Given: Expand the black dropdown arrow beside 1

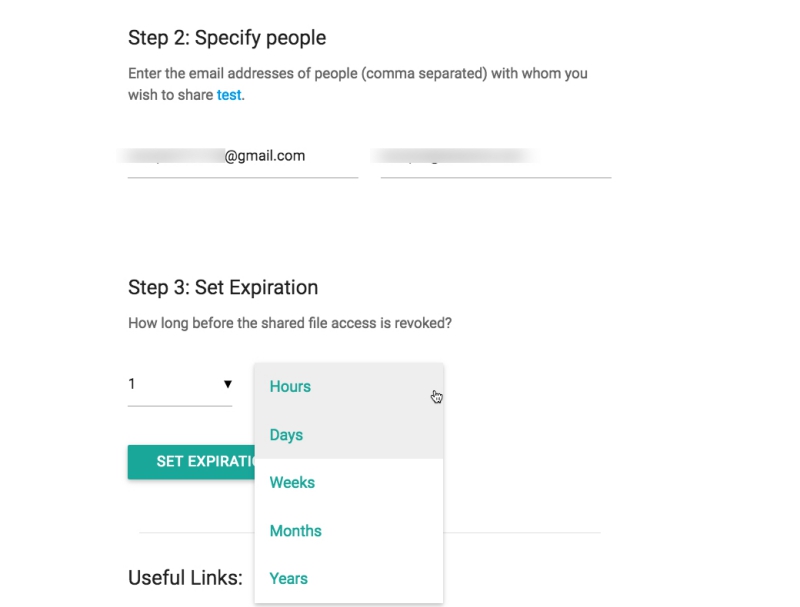Looking at the screenshot, I should pos(227,384).
